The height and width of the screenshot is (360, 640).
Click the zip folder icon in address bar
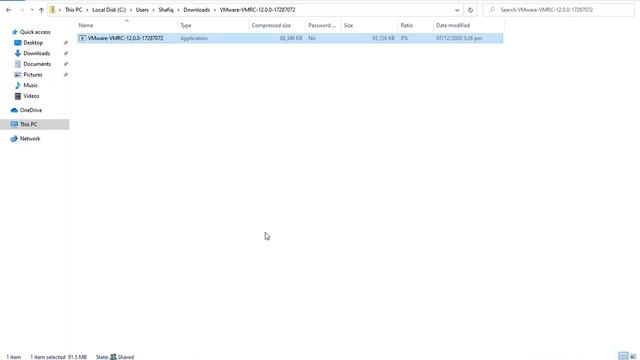52,10
